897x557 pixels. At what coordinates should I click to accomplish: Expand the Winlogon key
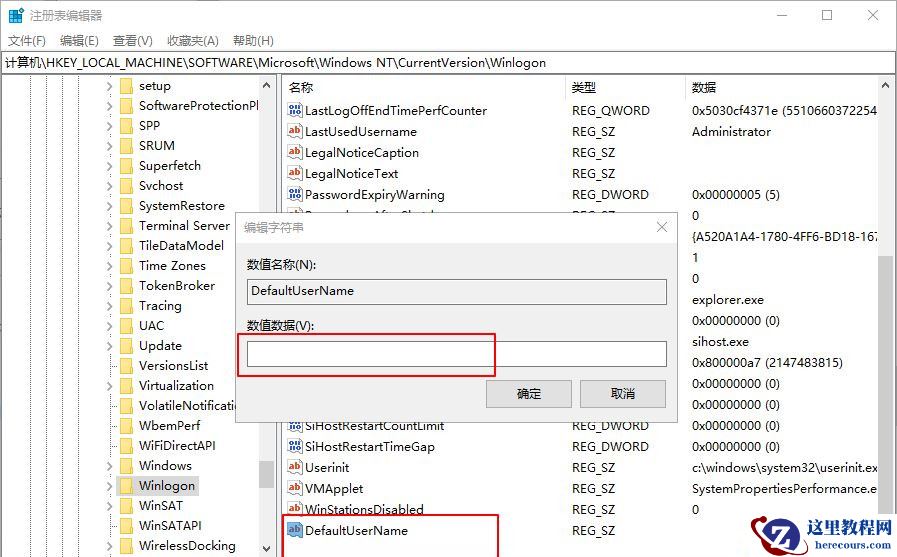pyautogui.click(x=109, y=487)
